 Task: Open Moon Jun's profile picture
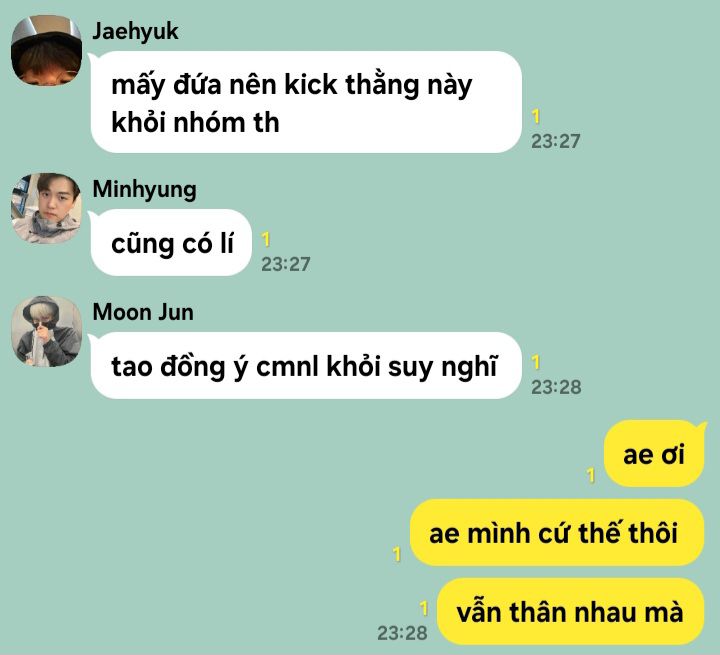46,331
